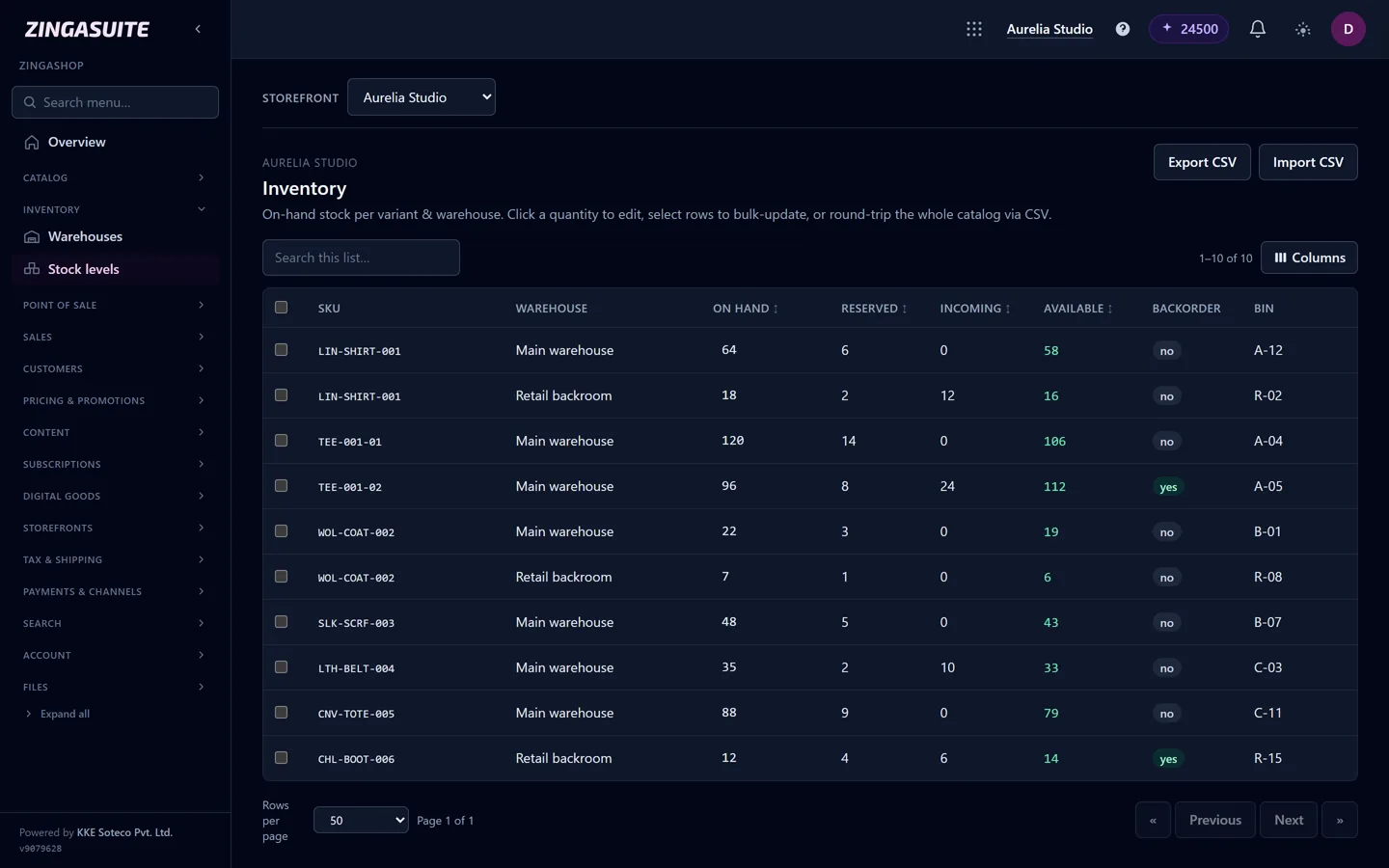Viewport: 1389px width, 868px height.
Task: Select the LTH-BELT-004 row checkbox
Action: (x=281, y=667)
